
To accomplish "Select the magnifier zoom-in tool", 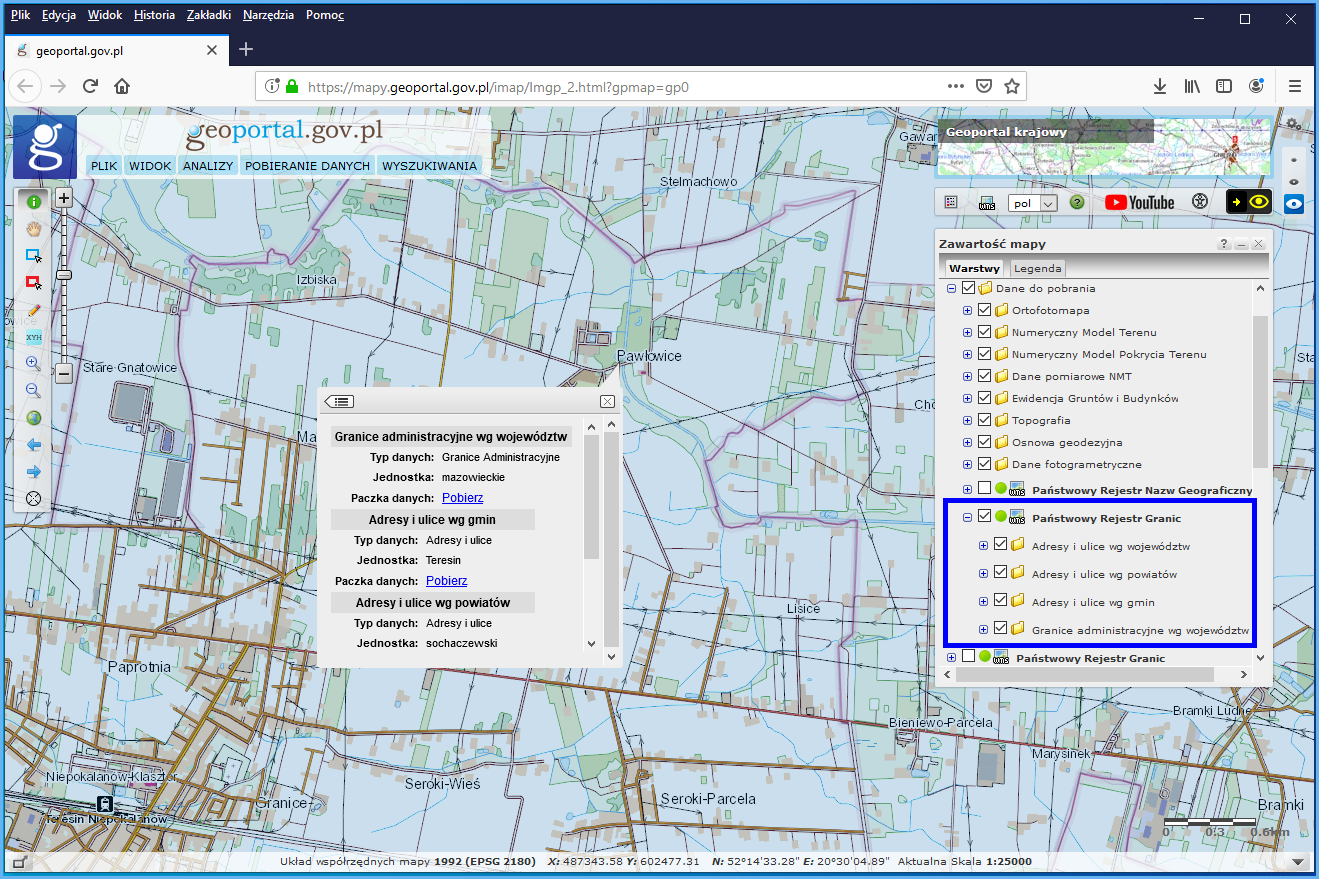I will [34, 364].
